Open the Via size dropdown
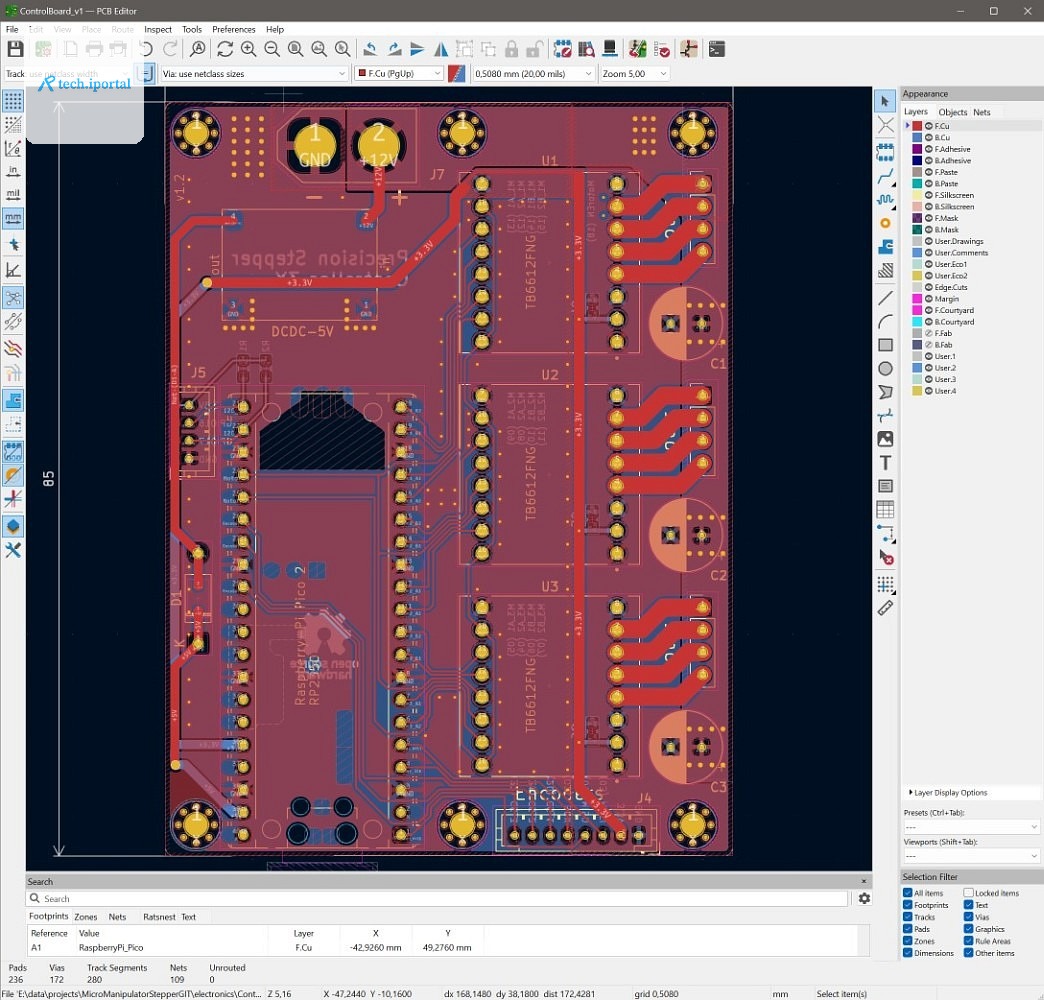The image size is (1044, 1000). pos(254,74)
